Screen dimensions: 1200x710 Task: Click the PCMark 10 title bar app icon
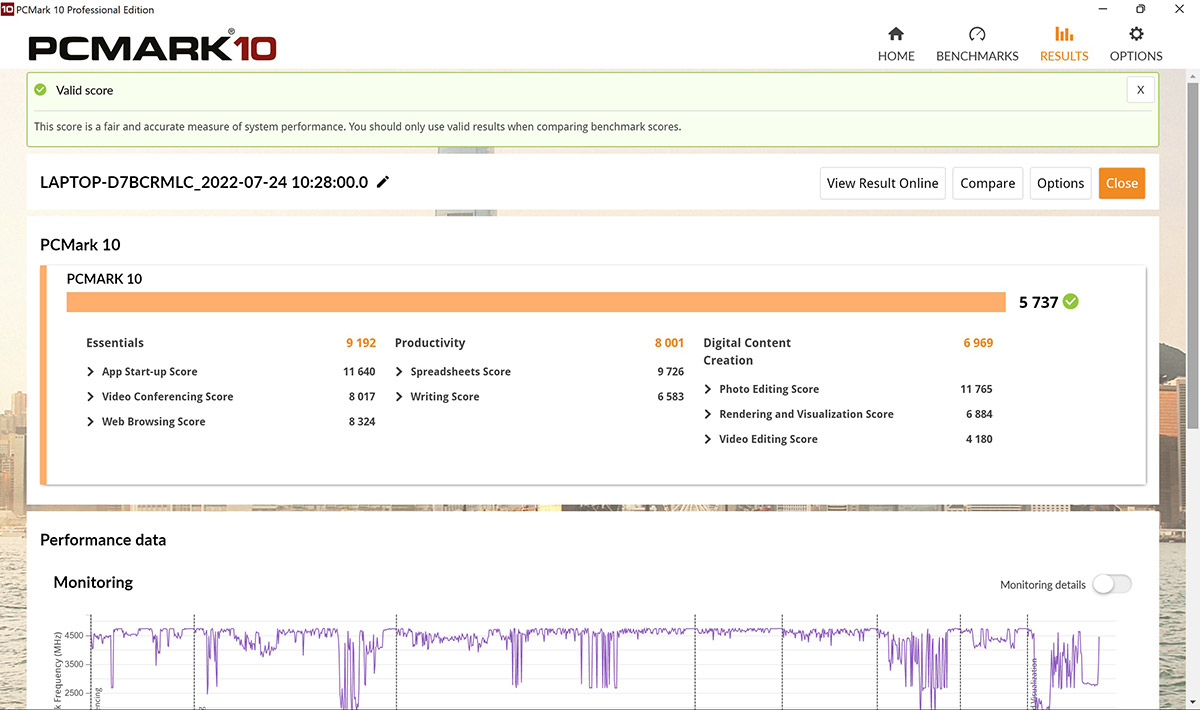coord(8,9)
